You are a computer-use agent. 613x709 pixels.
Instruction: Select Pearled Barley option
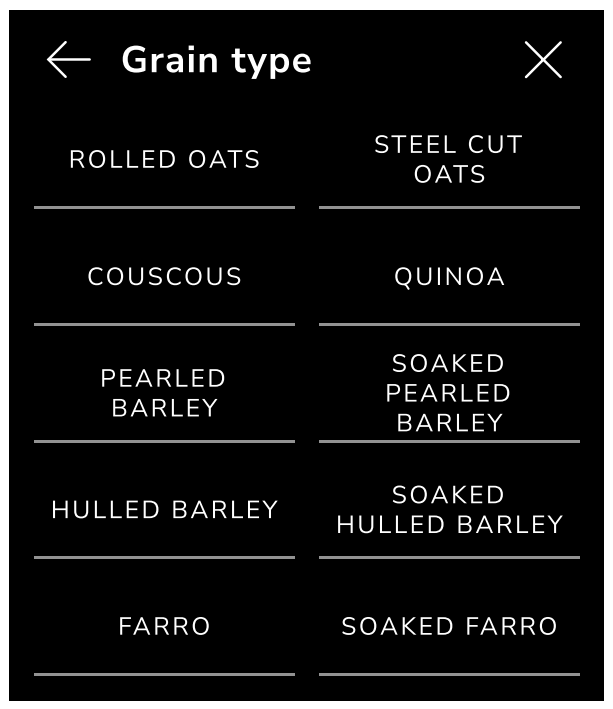tap(165, 393)
